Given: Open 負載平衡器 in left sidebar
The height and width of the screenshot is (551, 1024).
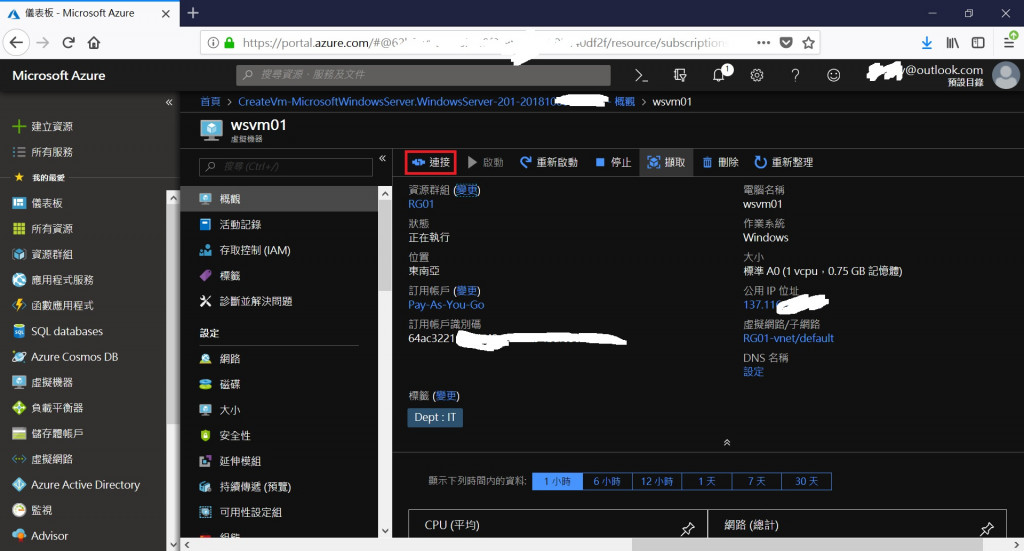Looking at the screenshot, I should point(48,407).
